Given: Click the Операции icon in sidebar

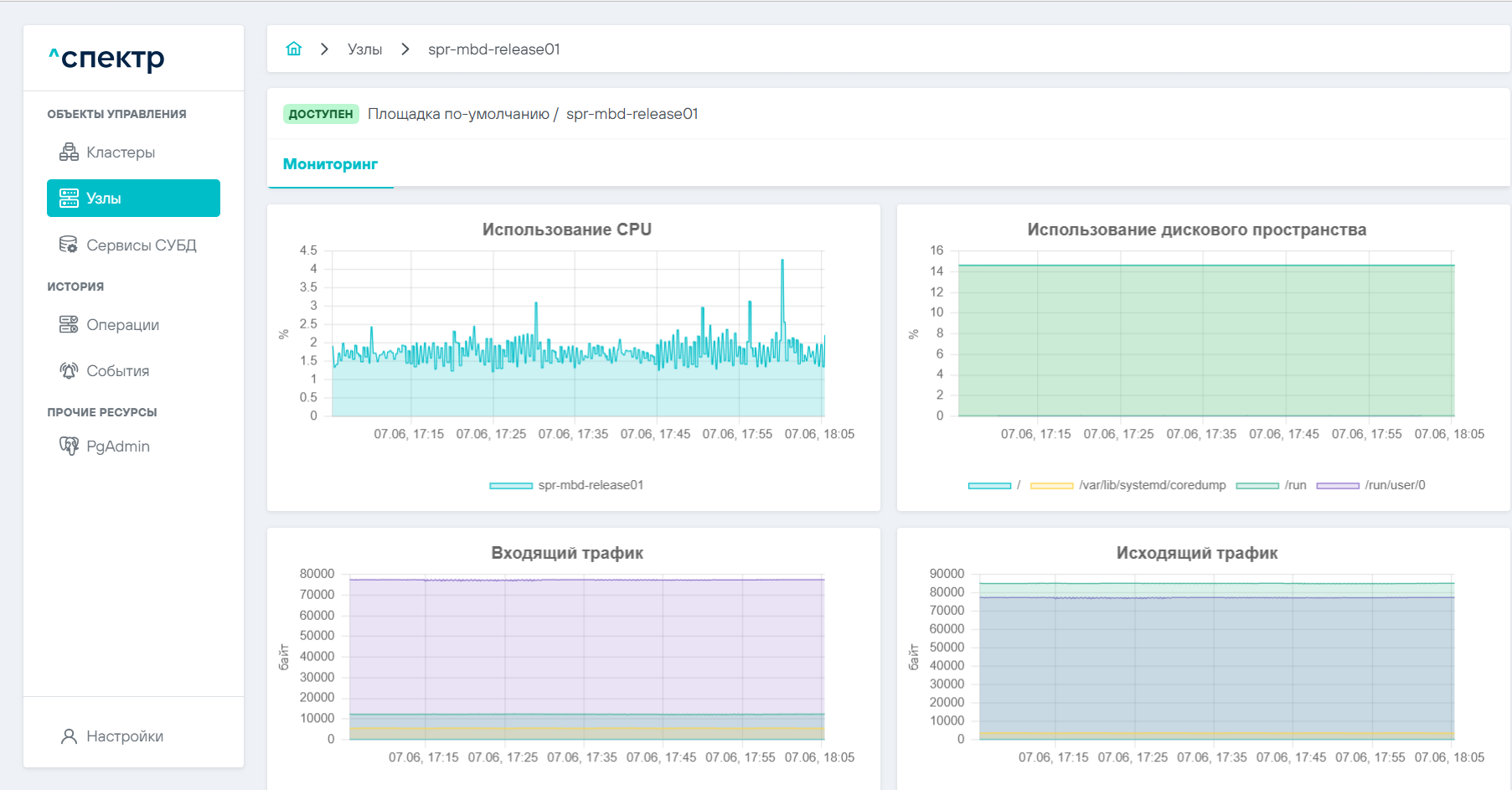Looking at the screenshot, I should [x=69, y=324].
